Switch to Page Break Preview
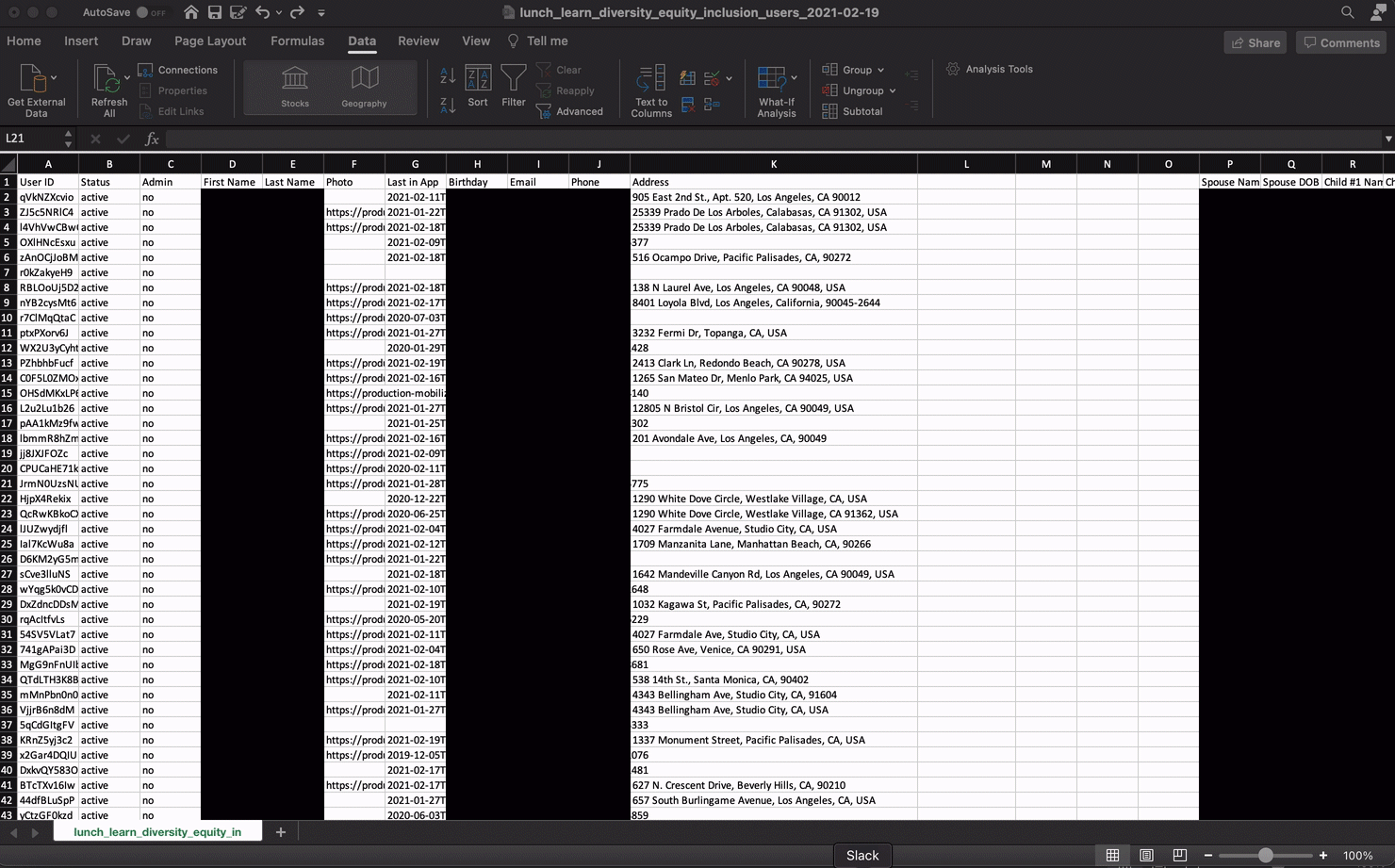The image size is (1395, 868). point(1179,855)
